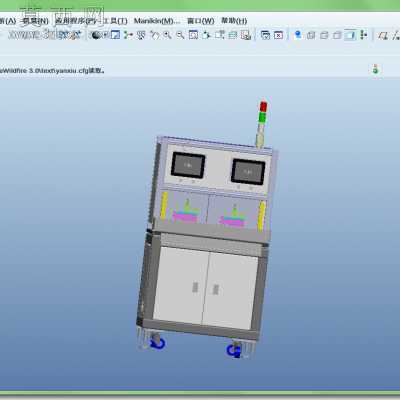This screenshot has width=400, height=400.
Task: Select the blue left caster wheel
Action: coord(157,342)
